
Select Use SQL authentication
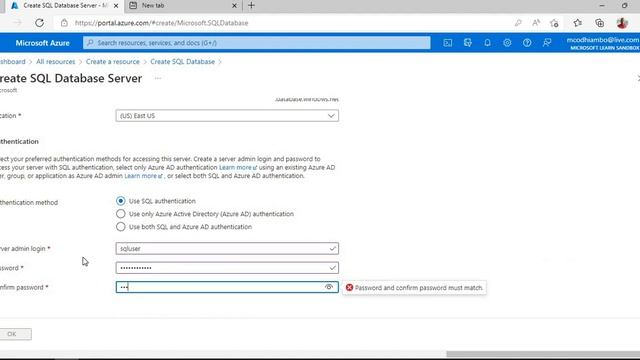pyautogui.click(x=120, y=201)
